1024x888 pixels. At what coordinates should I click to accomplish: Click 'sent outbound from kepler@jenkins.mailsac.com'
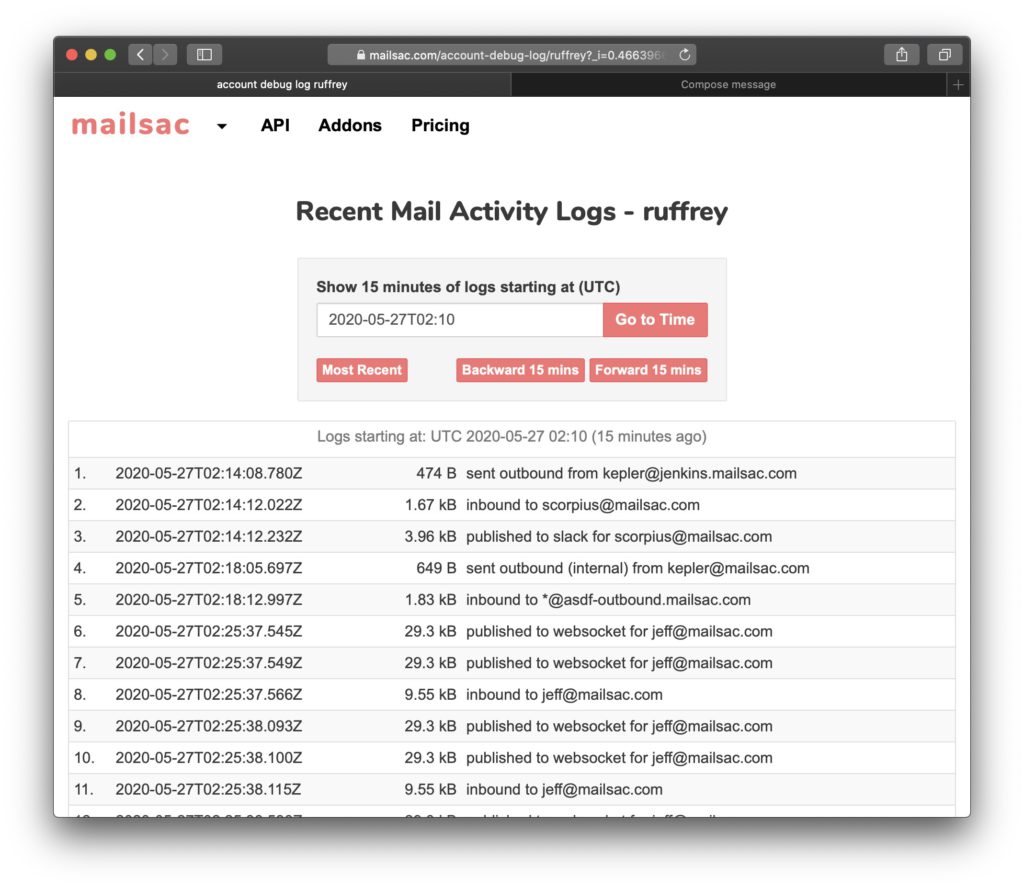coord(631,473)
